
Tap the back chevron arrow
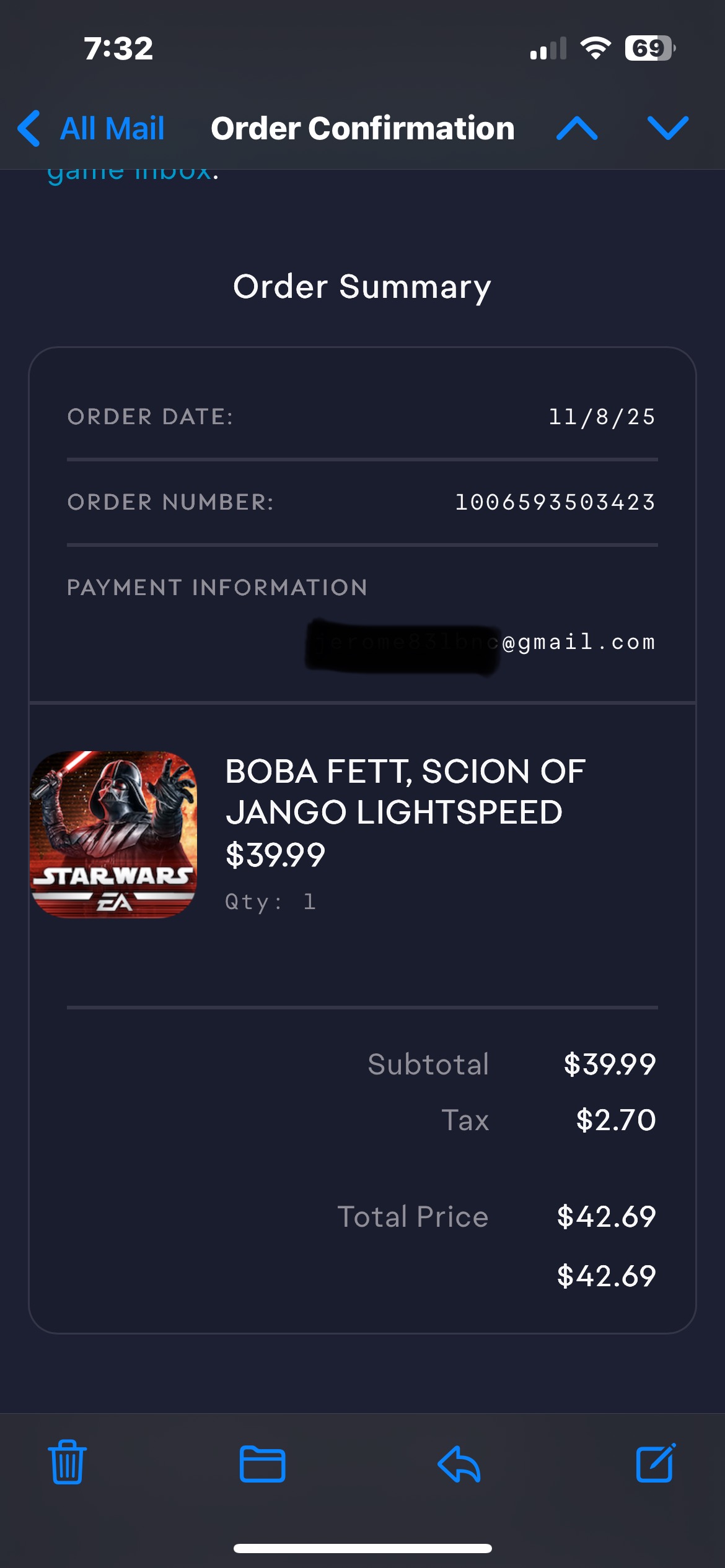[29, 128]
